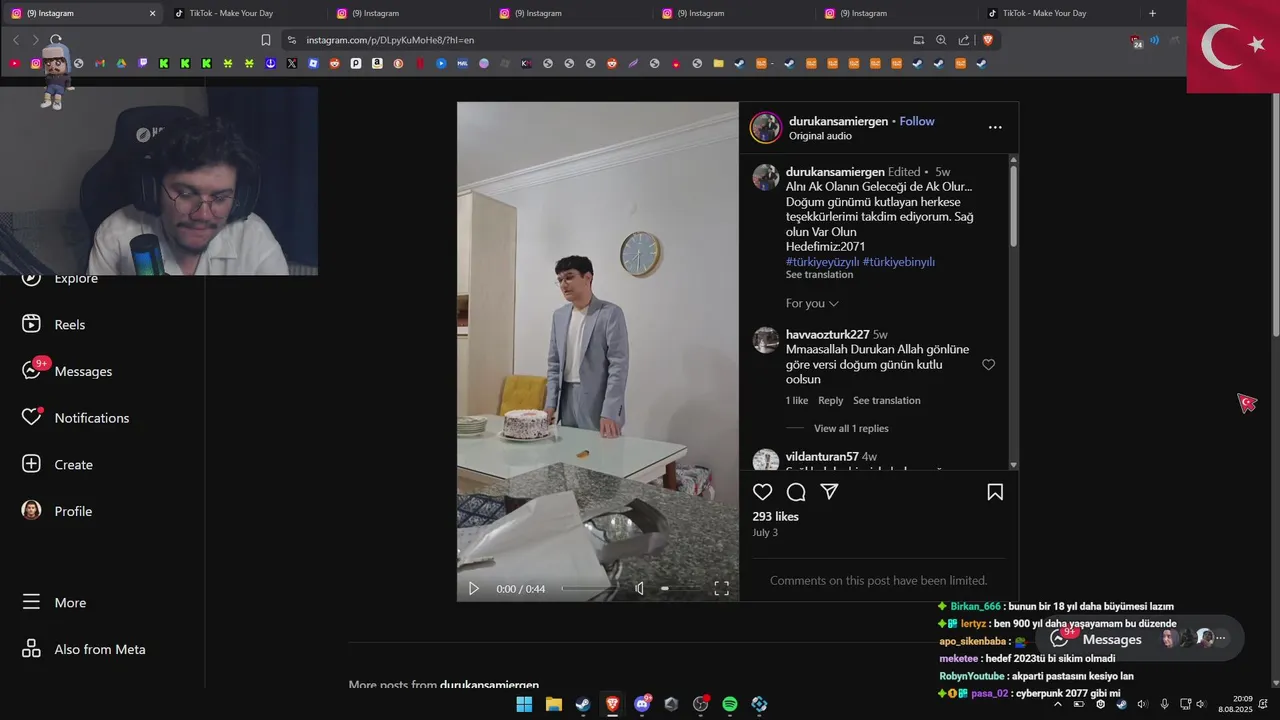Image resolution: width=1280 pixels, height=720 pixels.
Task: Reply to havvaozturk227's comment
Action: (830, 400)
